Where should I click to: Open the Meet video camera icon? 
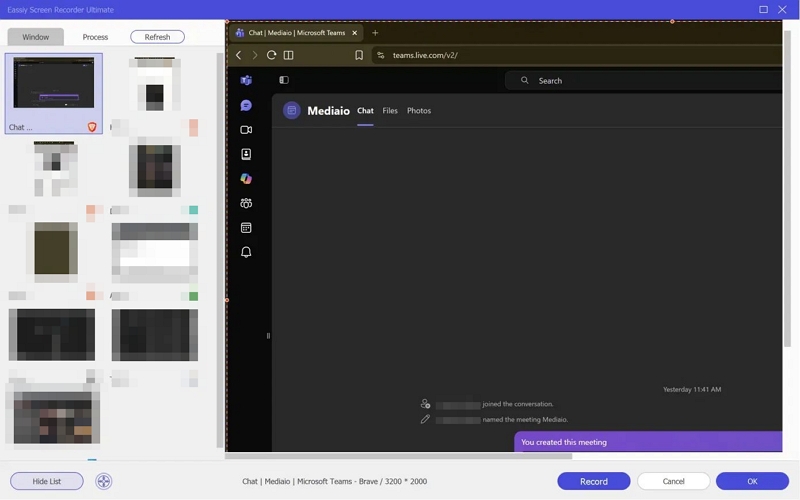(x=246, y=130)
